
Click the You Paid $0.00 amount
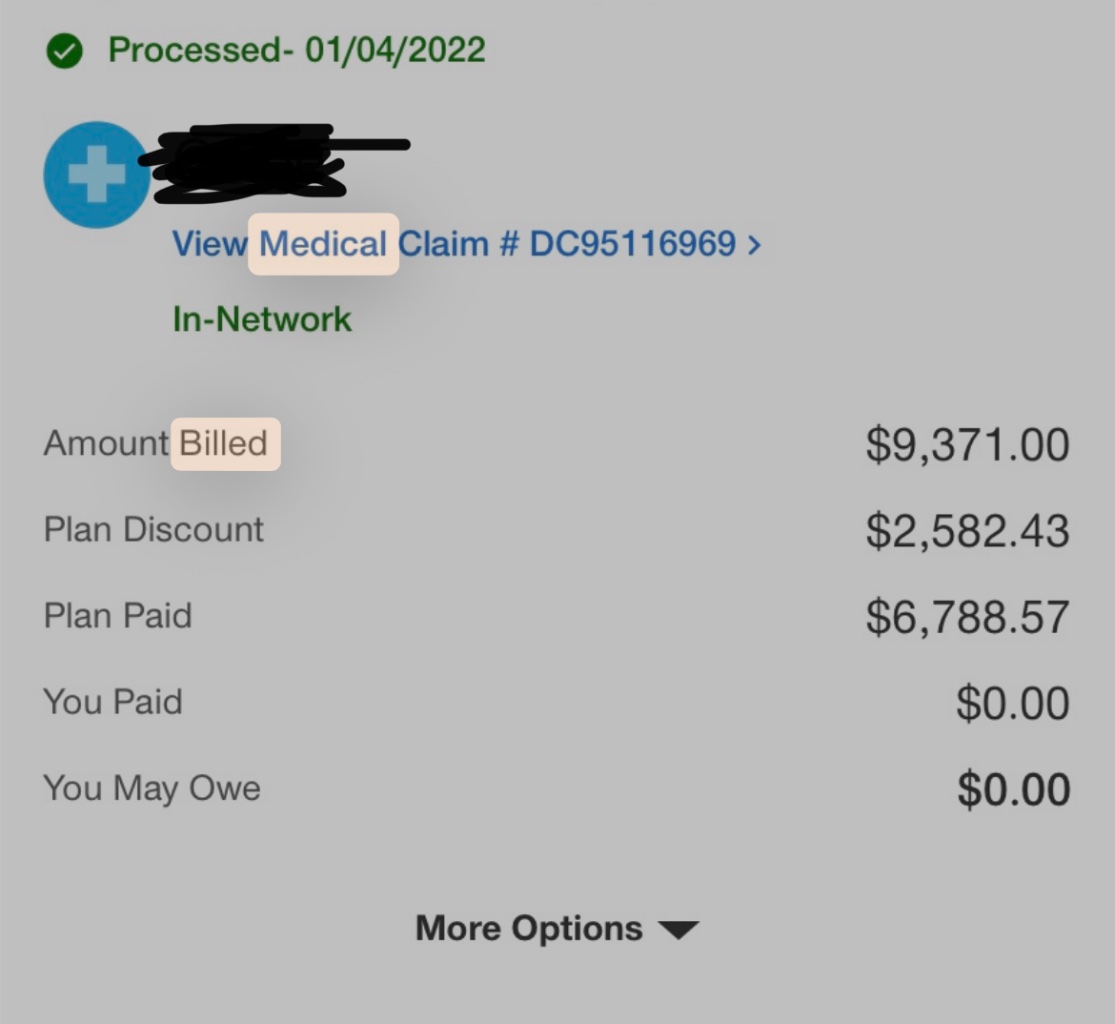point(1013,703)
